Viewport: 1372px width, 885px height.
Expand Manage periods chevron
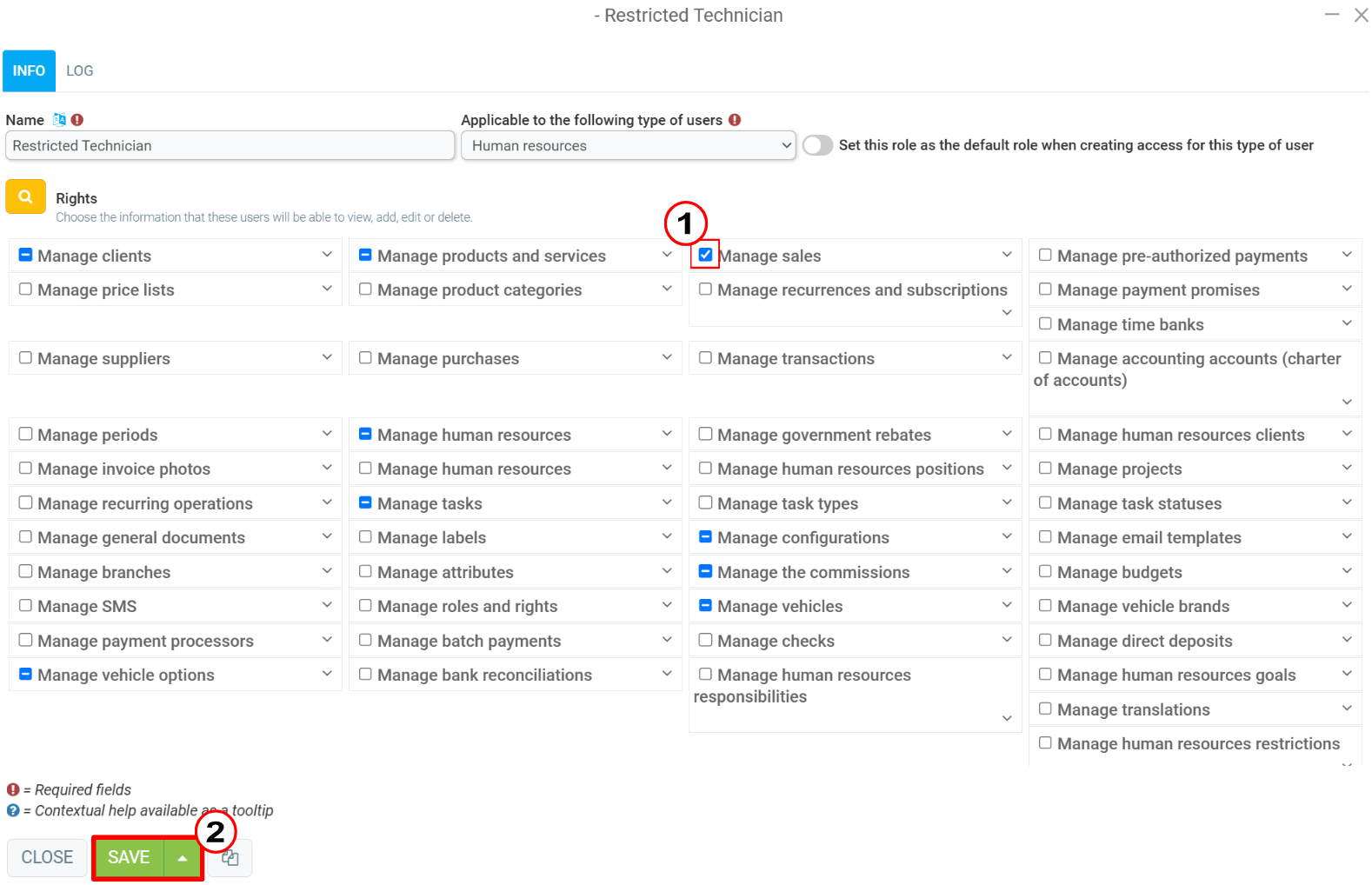coord(327,433)
